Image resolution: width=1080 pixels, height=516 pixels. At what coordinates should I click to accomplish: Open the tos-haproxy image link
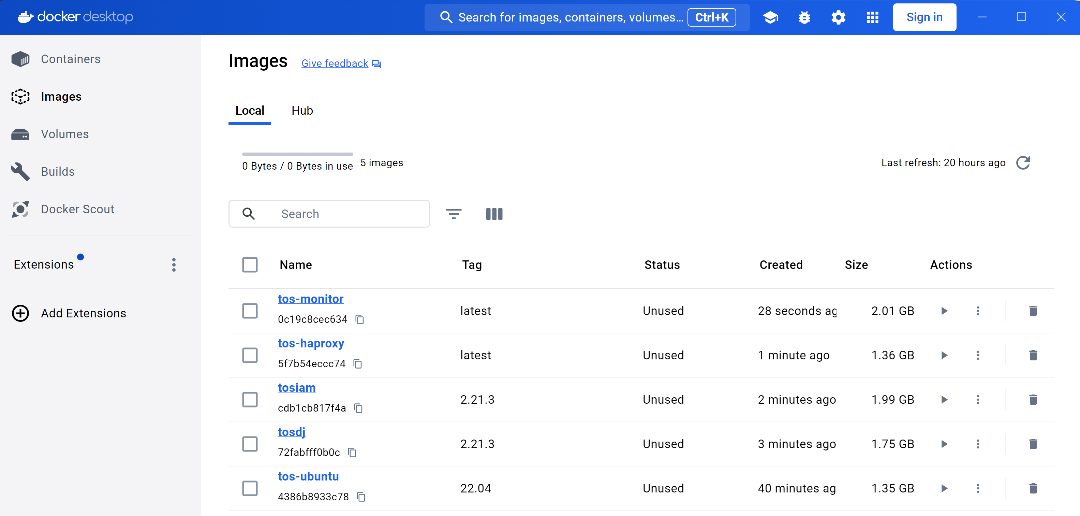[311, 343]
